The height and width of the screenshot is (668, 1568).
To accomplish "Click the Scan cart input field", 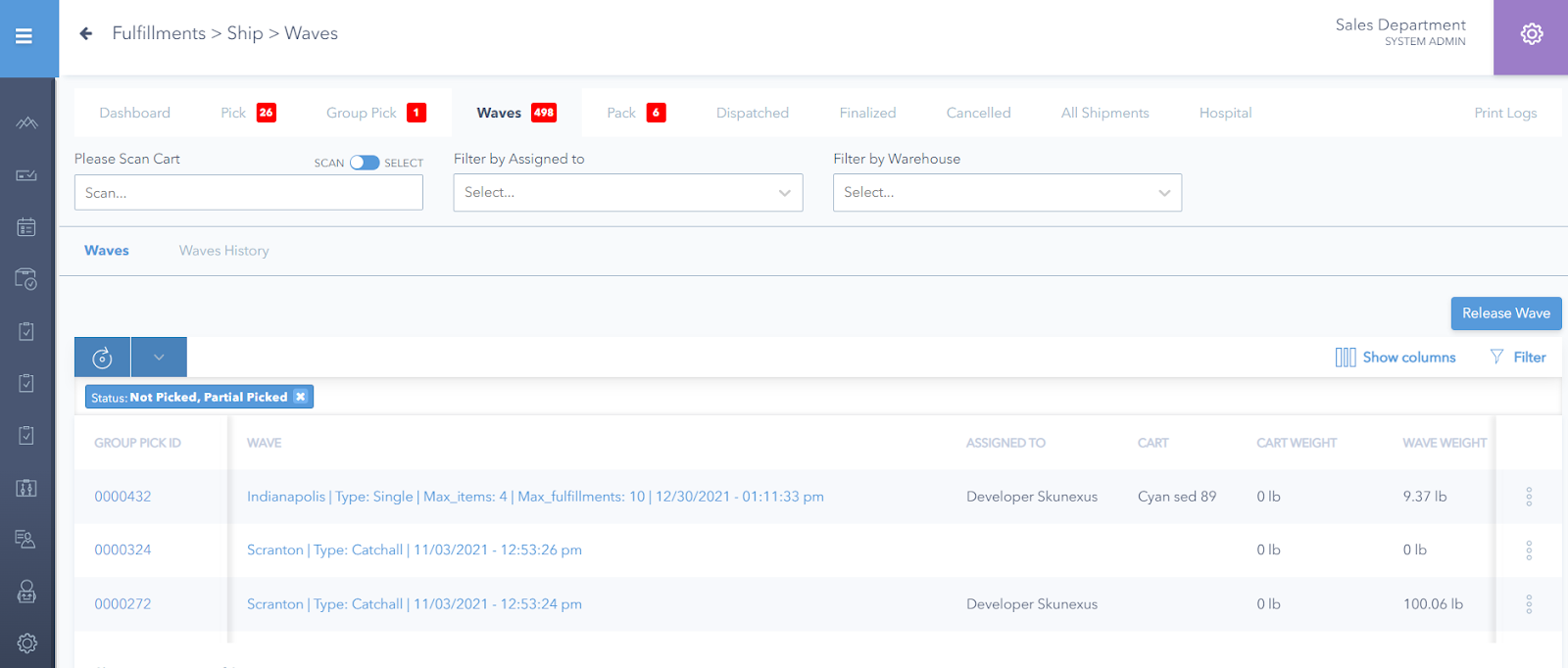I will (x=249, y=193).
